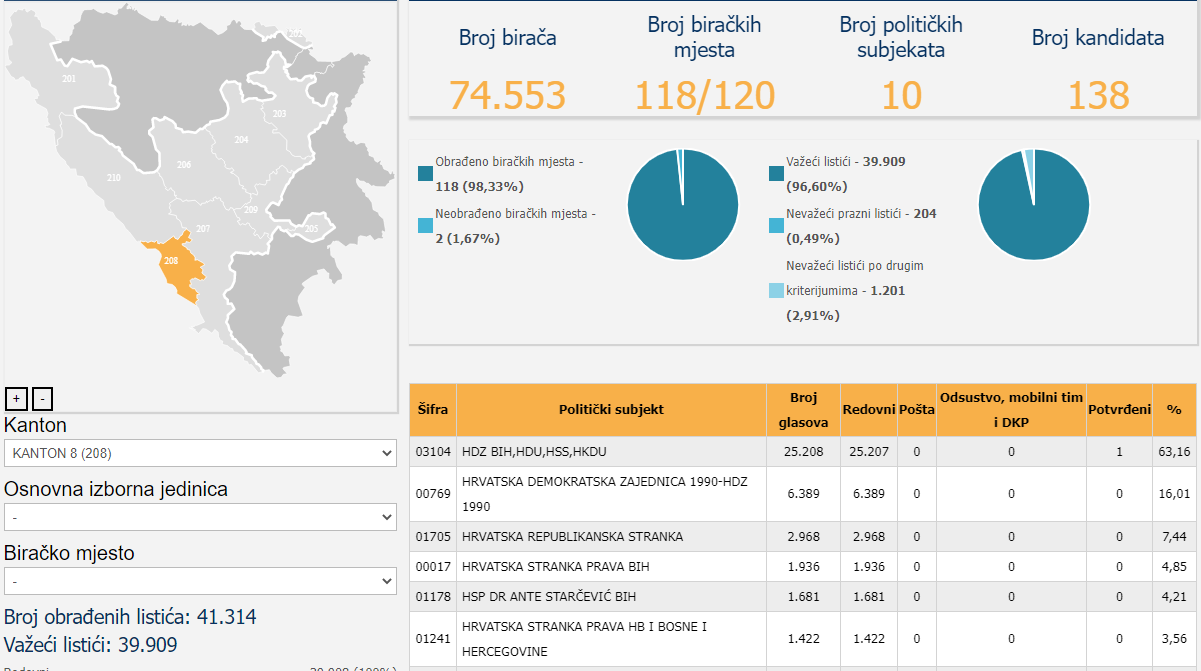Open the Kanton dropdown
Viewport: 1201px width, 671px height.
201,453
